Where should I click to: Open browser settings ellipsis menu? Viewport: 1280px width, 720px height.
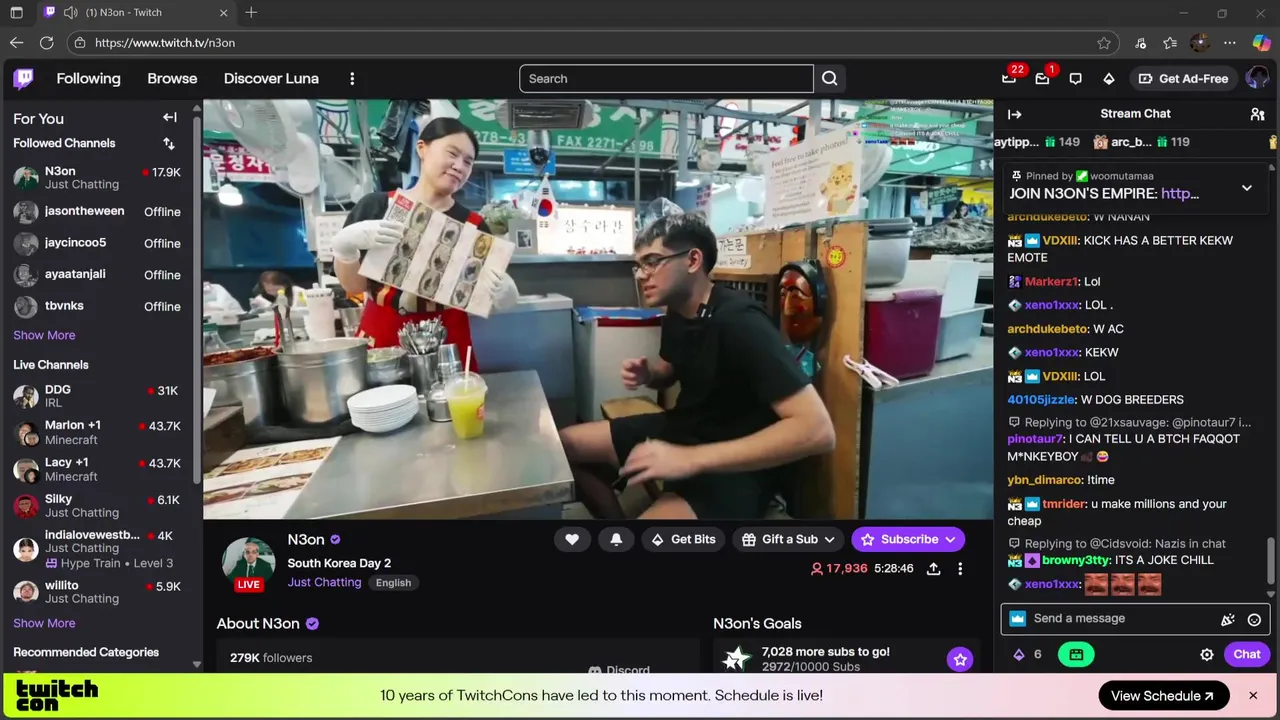pos(1230,43)
